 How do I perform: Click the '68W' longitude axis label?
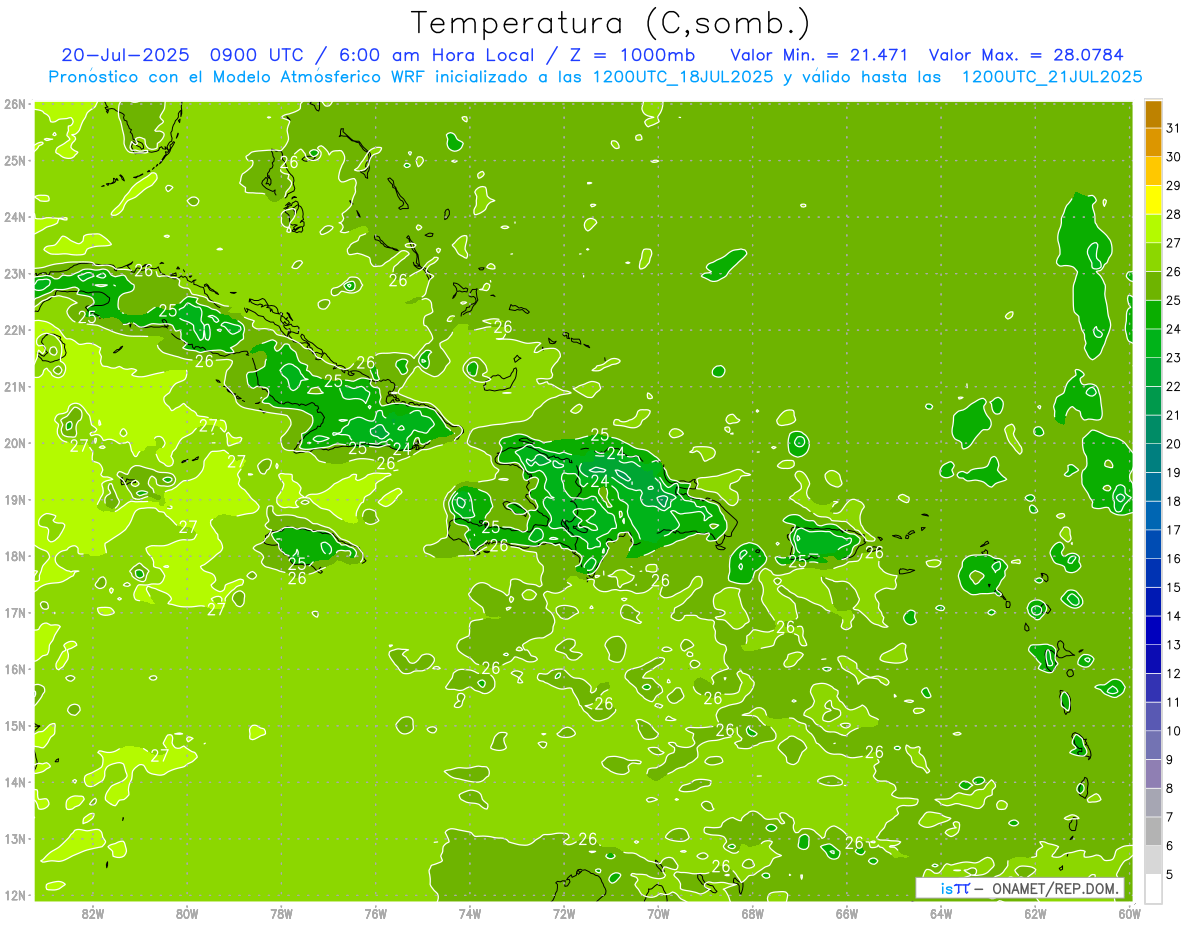(752, 913)
